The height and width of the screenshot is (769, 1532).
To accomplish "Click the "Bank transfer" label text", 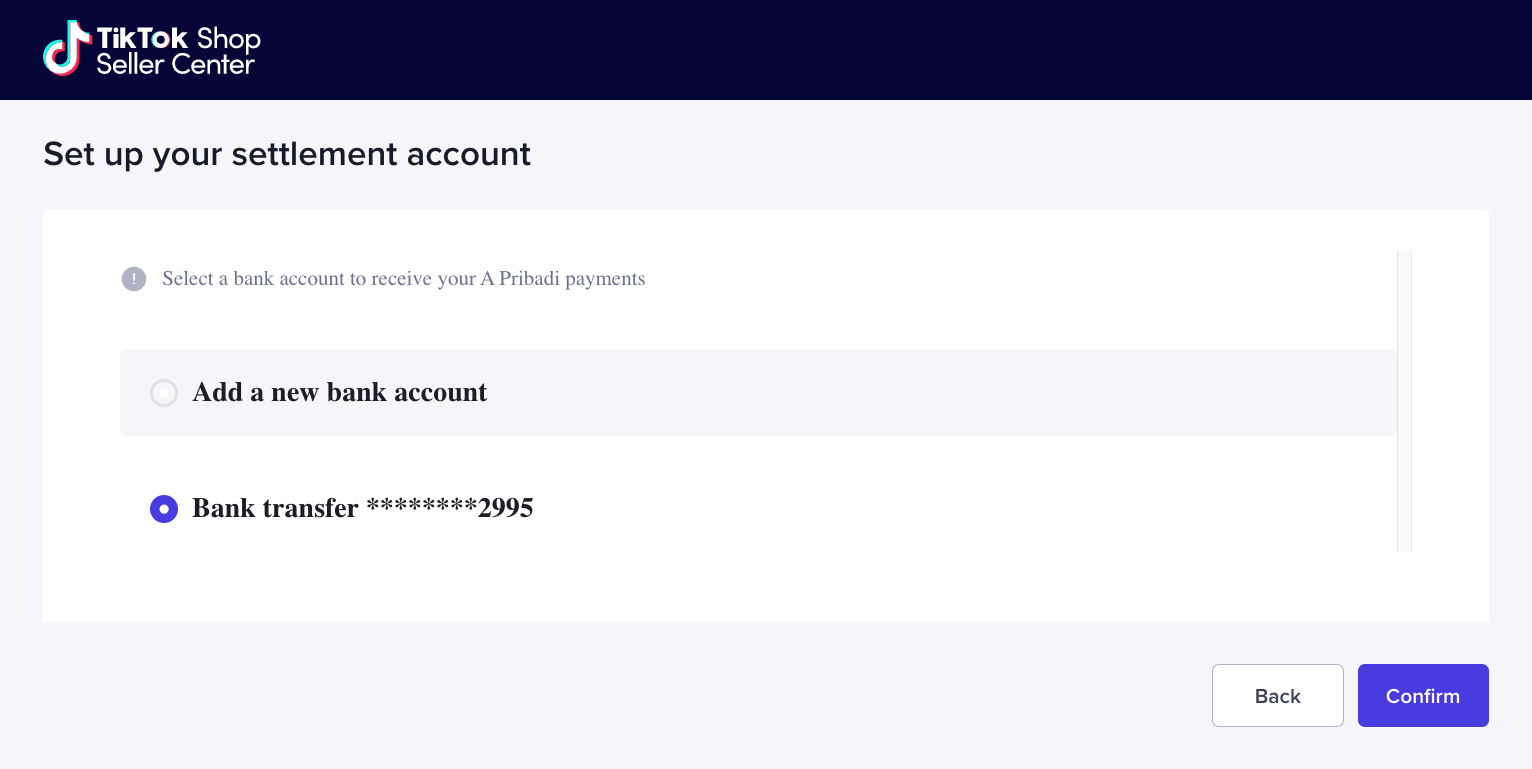I will coord(275,508).
